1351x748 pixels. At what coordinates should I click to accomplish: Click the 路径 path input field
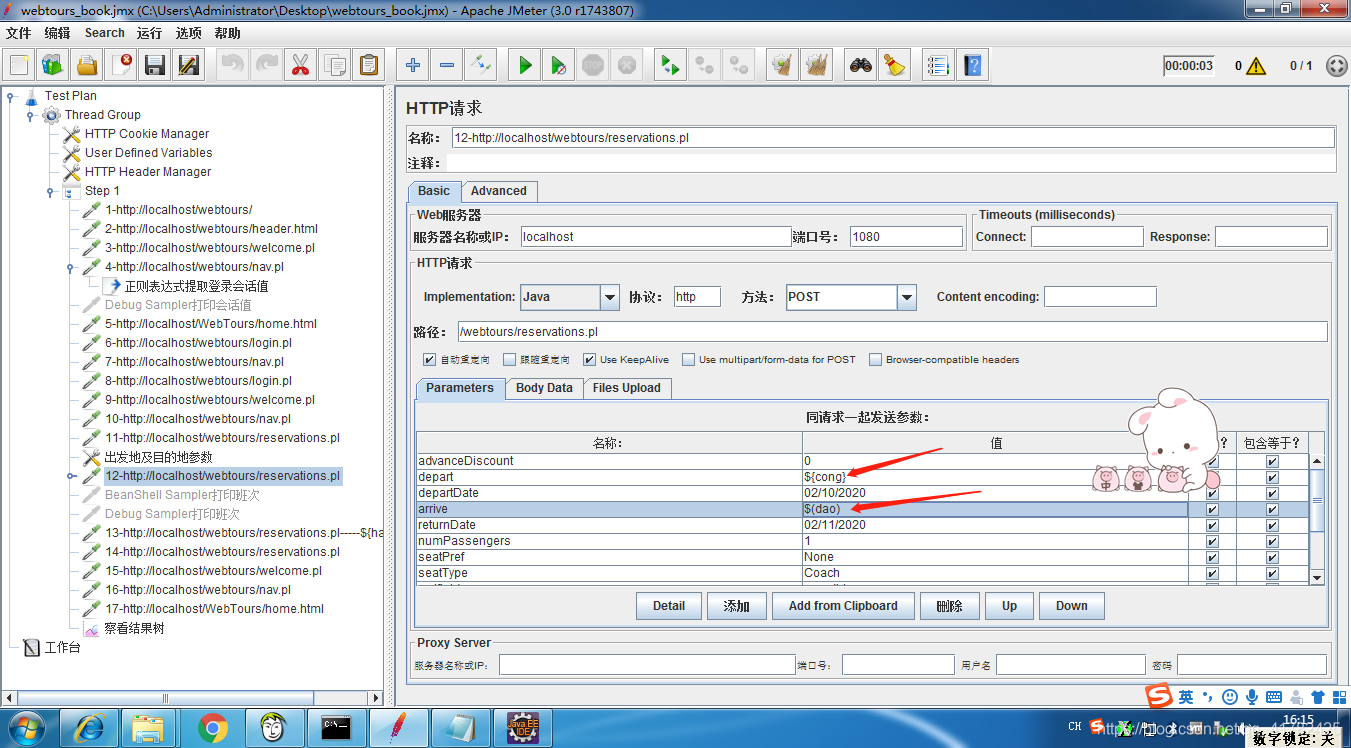892,331
